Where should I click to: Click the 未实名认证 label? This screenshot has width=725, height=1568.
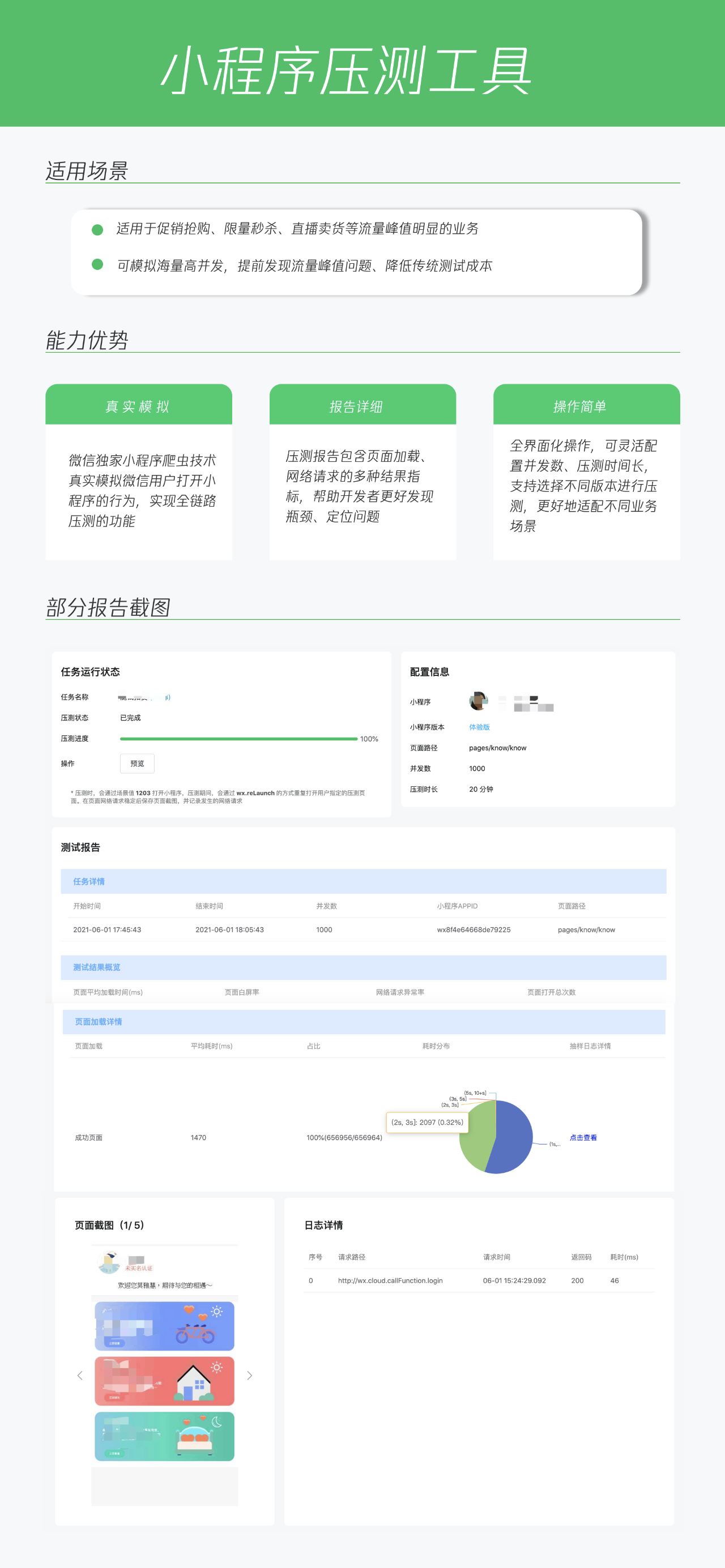pos(139,1269)
